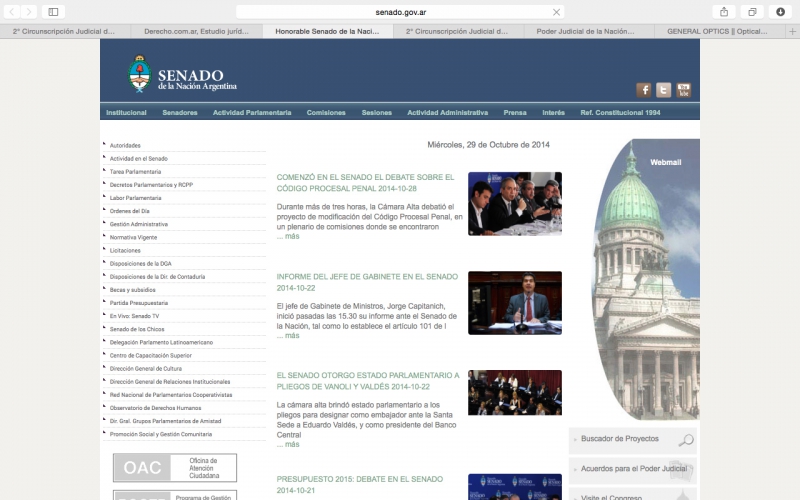Image resolution: width=800 pixels, height=500 pixels.
Task: Open Disposiciones de la Dir. de Contaduría
Action: tap(157, 277)
